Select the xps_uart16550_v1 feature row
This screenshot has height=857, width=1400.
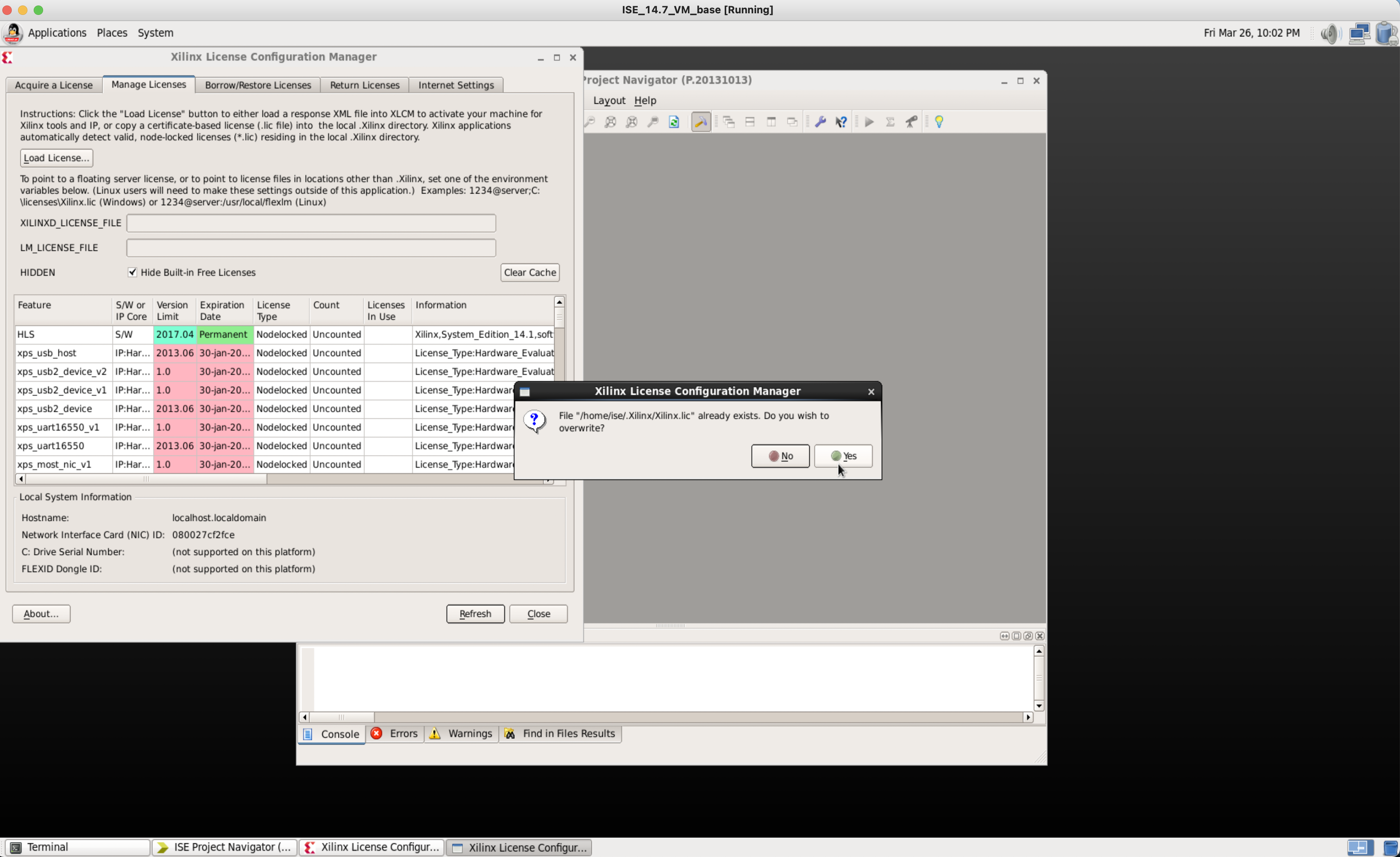coord(264,427)
